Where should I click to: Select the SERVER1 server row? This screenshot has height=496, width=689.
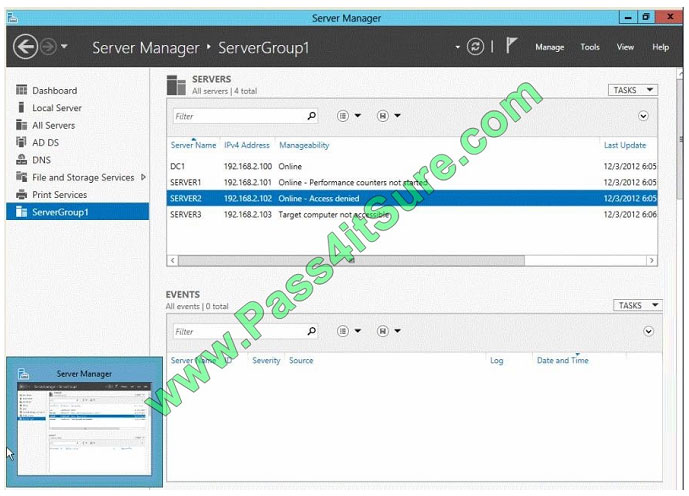412,182
